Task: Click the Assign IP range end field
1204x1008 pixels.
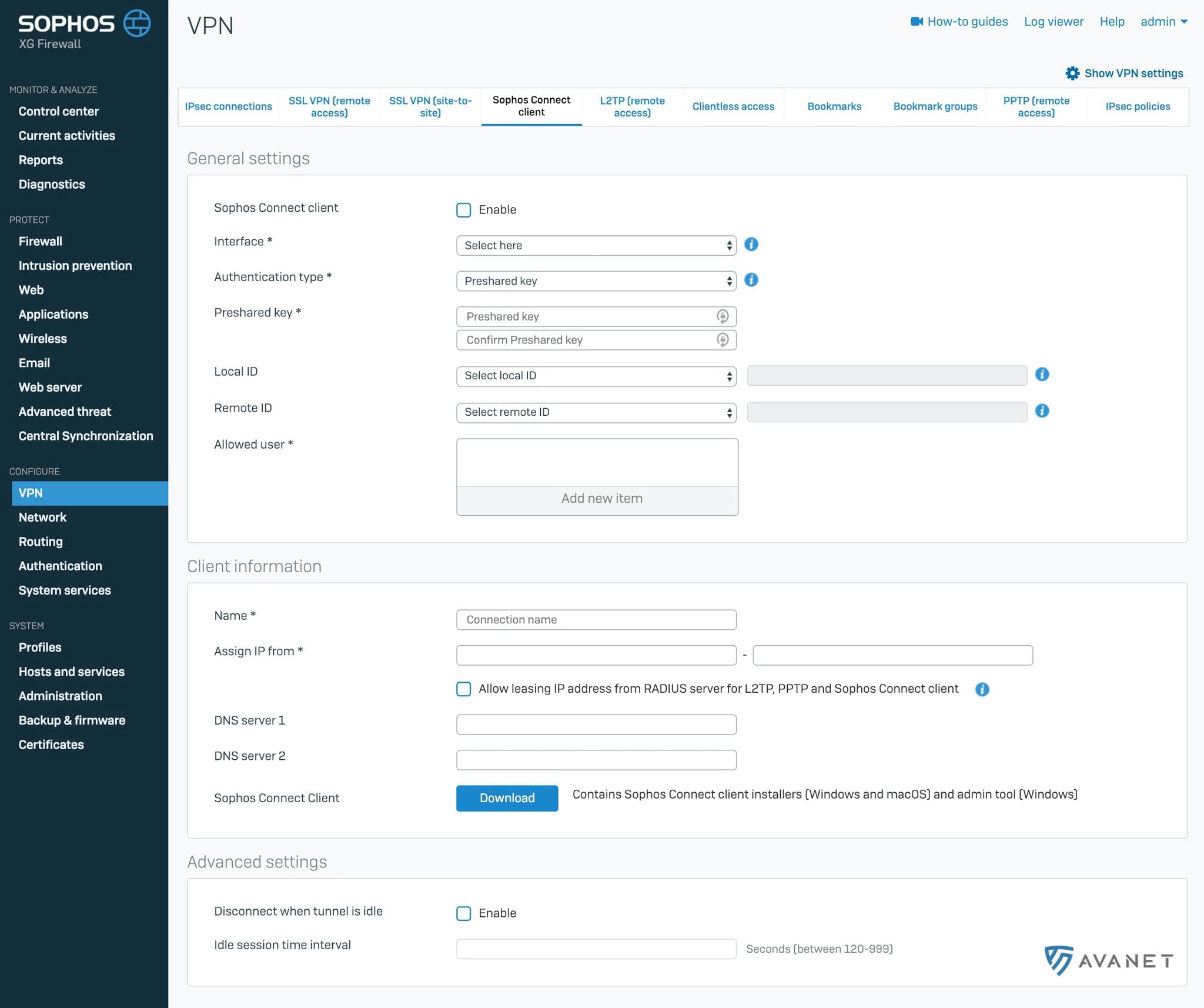Action: point(892,655)
